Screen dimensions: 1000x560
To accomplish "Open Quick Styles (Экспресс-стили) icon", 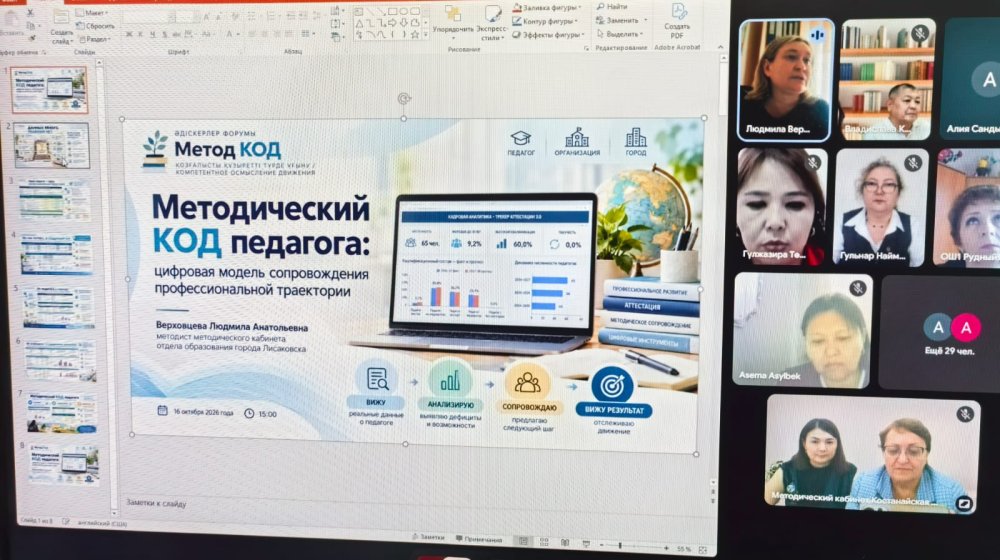I will click(x=492, y=14).
